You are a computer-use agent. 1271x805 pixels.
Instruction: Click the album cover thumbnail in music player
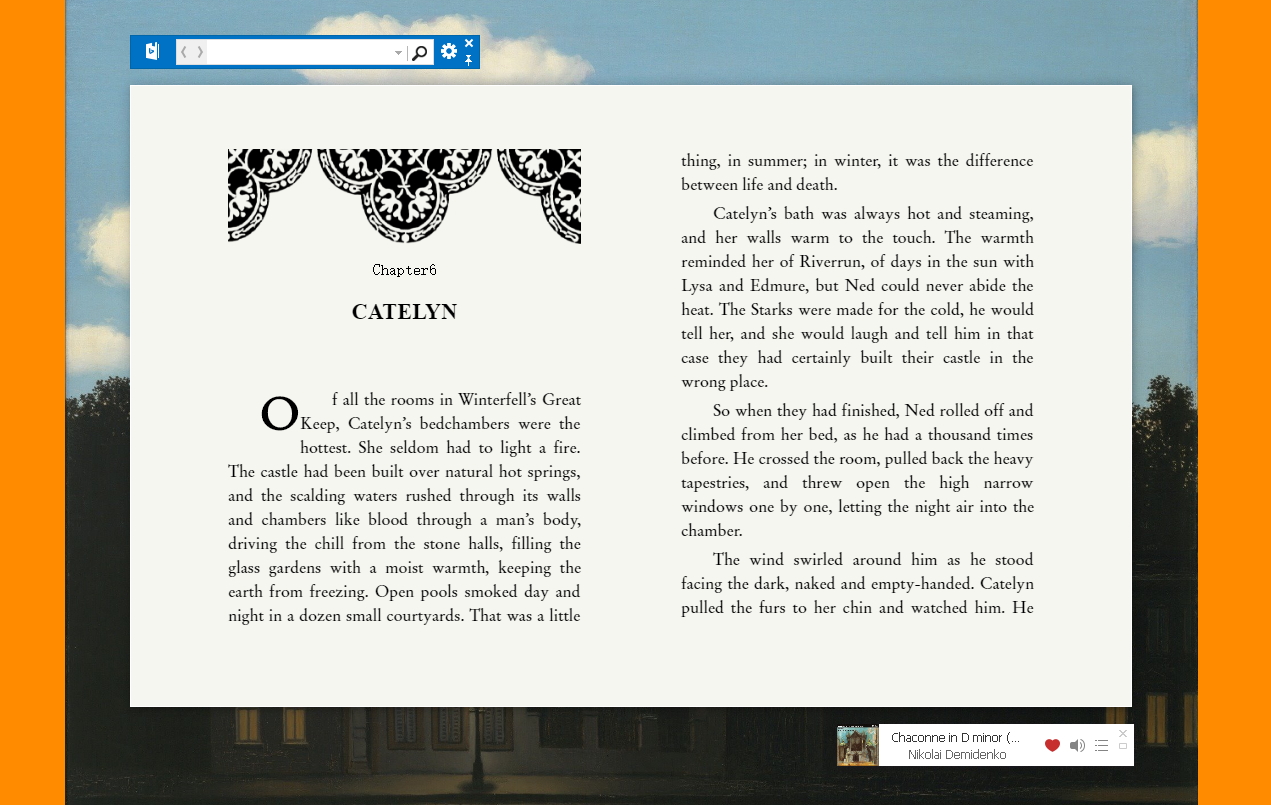pos(858,746)
